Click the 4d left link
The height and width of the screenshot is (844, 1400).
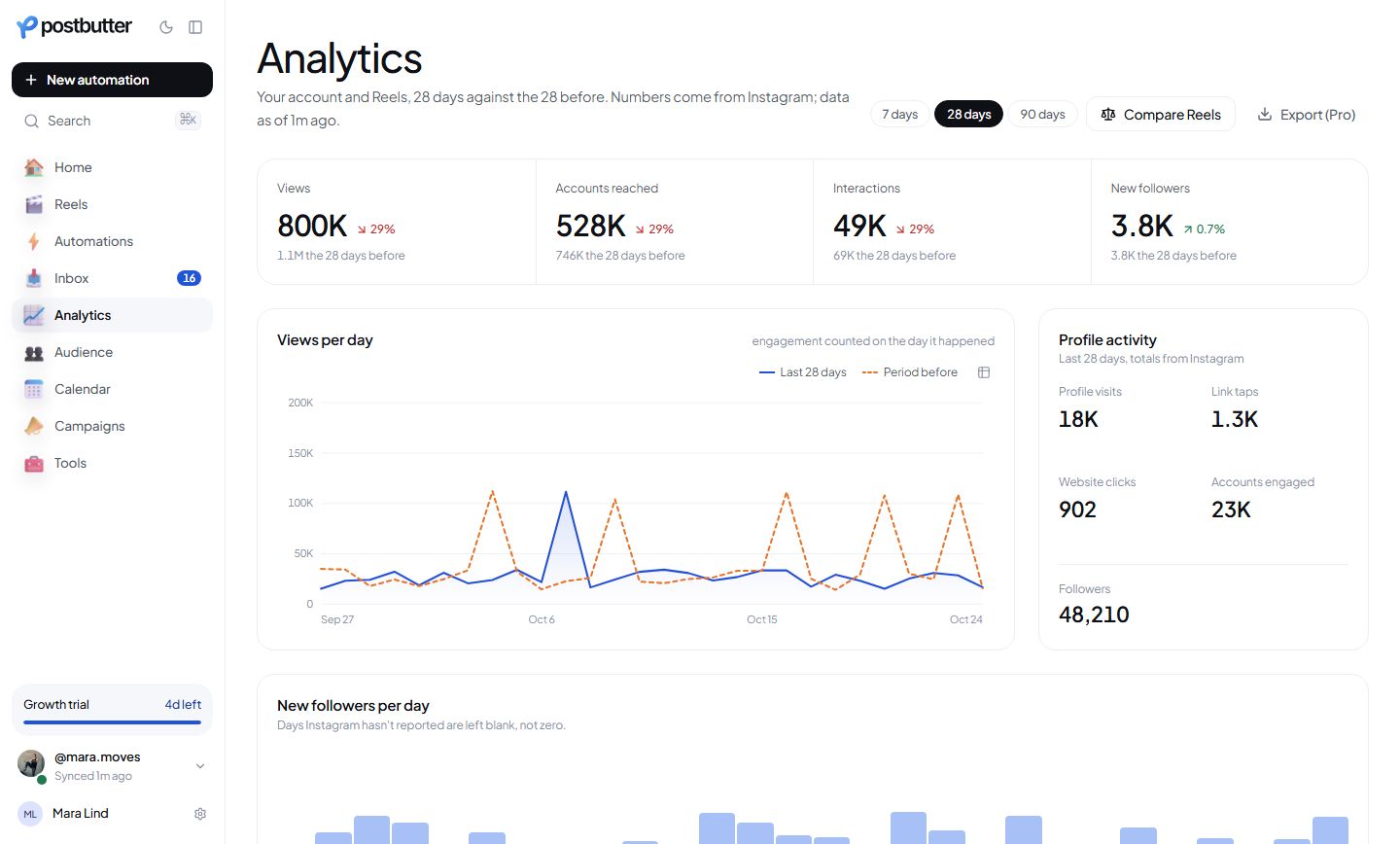(x=183, y=705)
